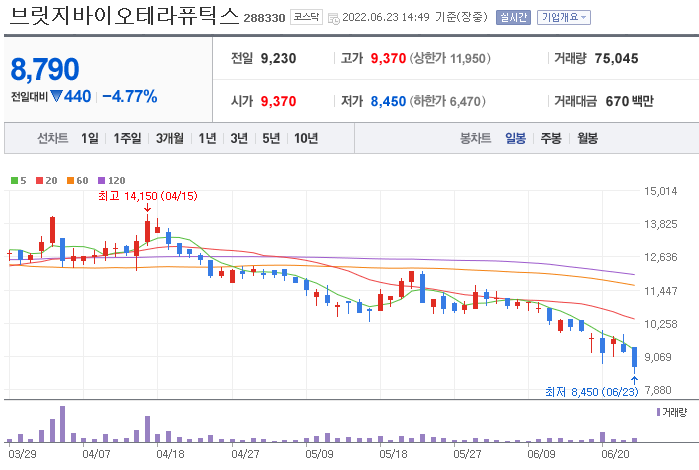Click the 저가 8,450 value

[x=388, y=101]
